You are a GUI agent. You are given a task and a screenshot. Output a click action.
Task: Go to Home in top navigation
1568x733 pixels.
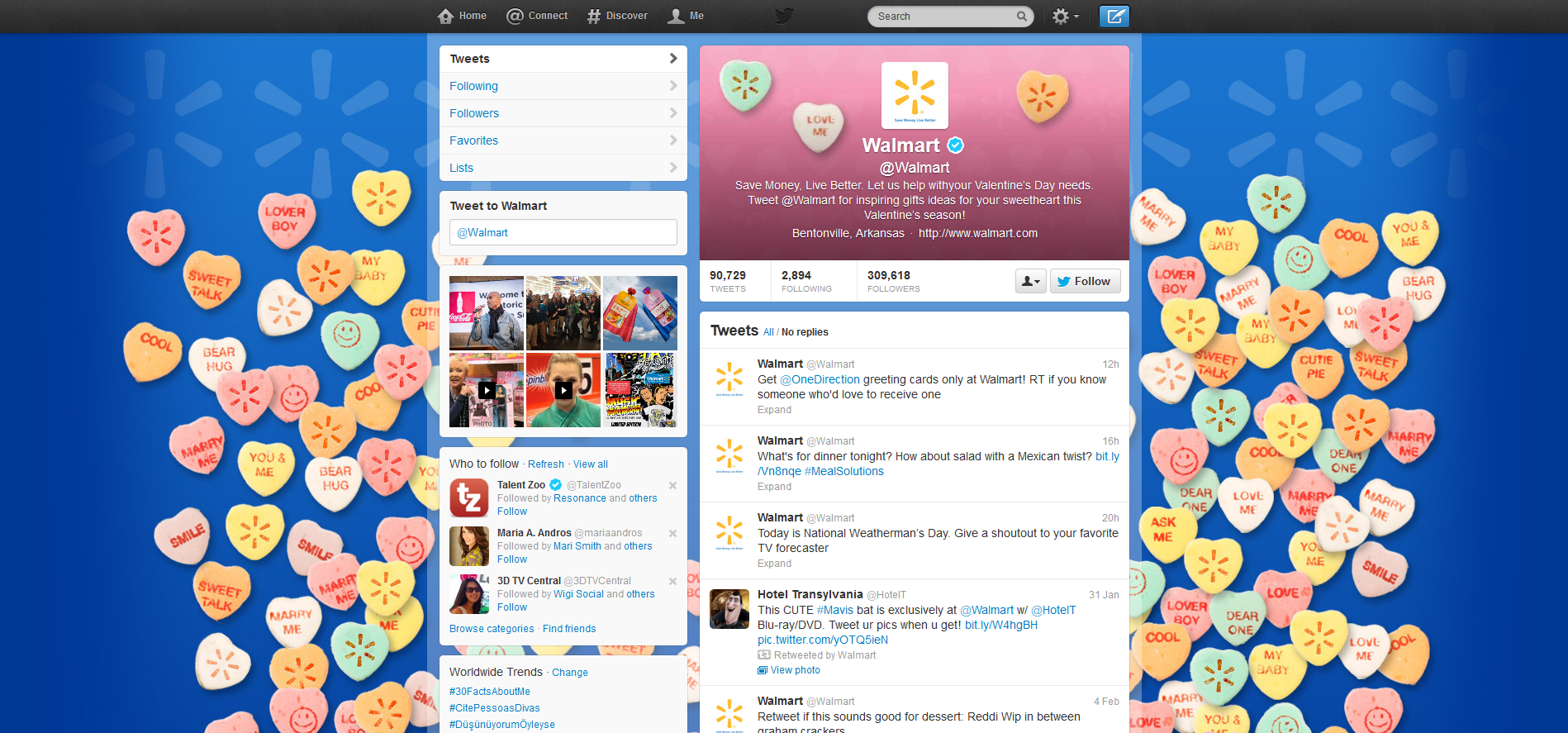point(462,16)
